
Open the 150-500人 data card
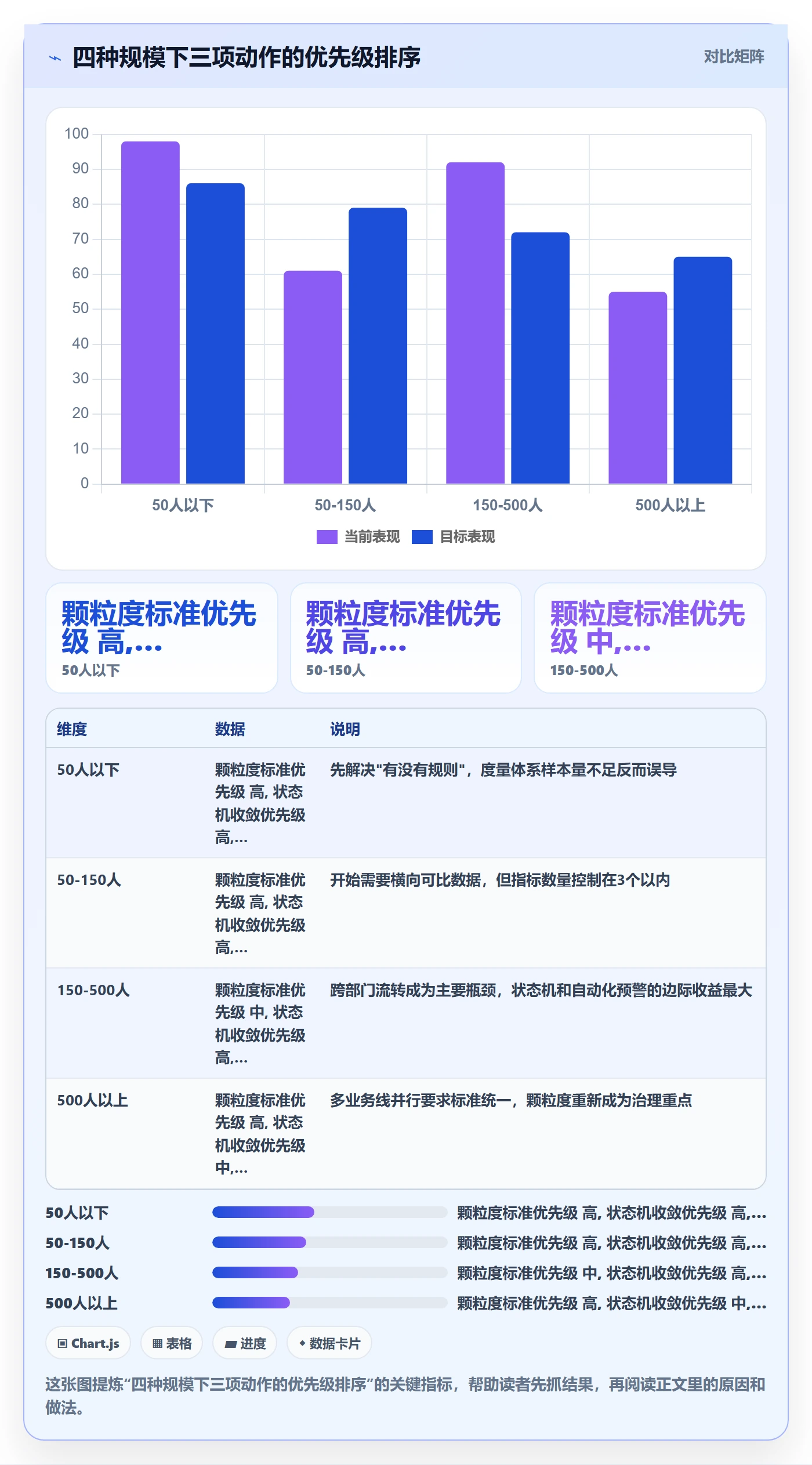[x=650, y=638]
